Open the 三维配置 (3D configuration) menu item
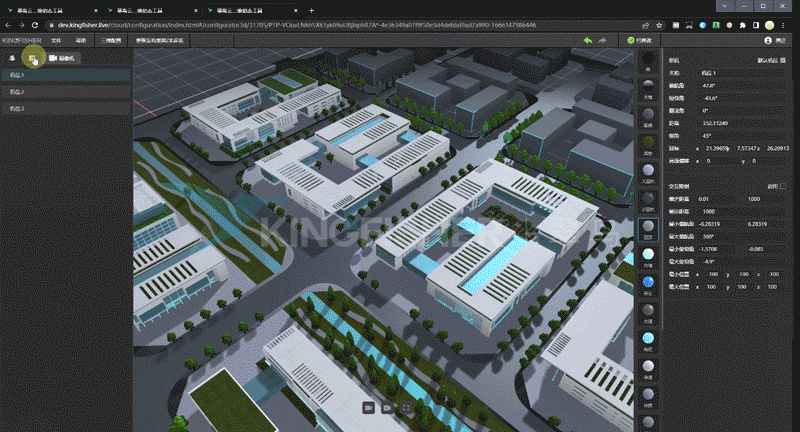The width and height of the screenshot is (800, 432). click(111, 40)
